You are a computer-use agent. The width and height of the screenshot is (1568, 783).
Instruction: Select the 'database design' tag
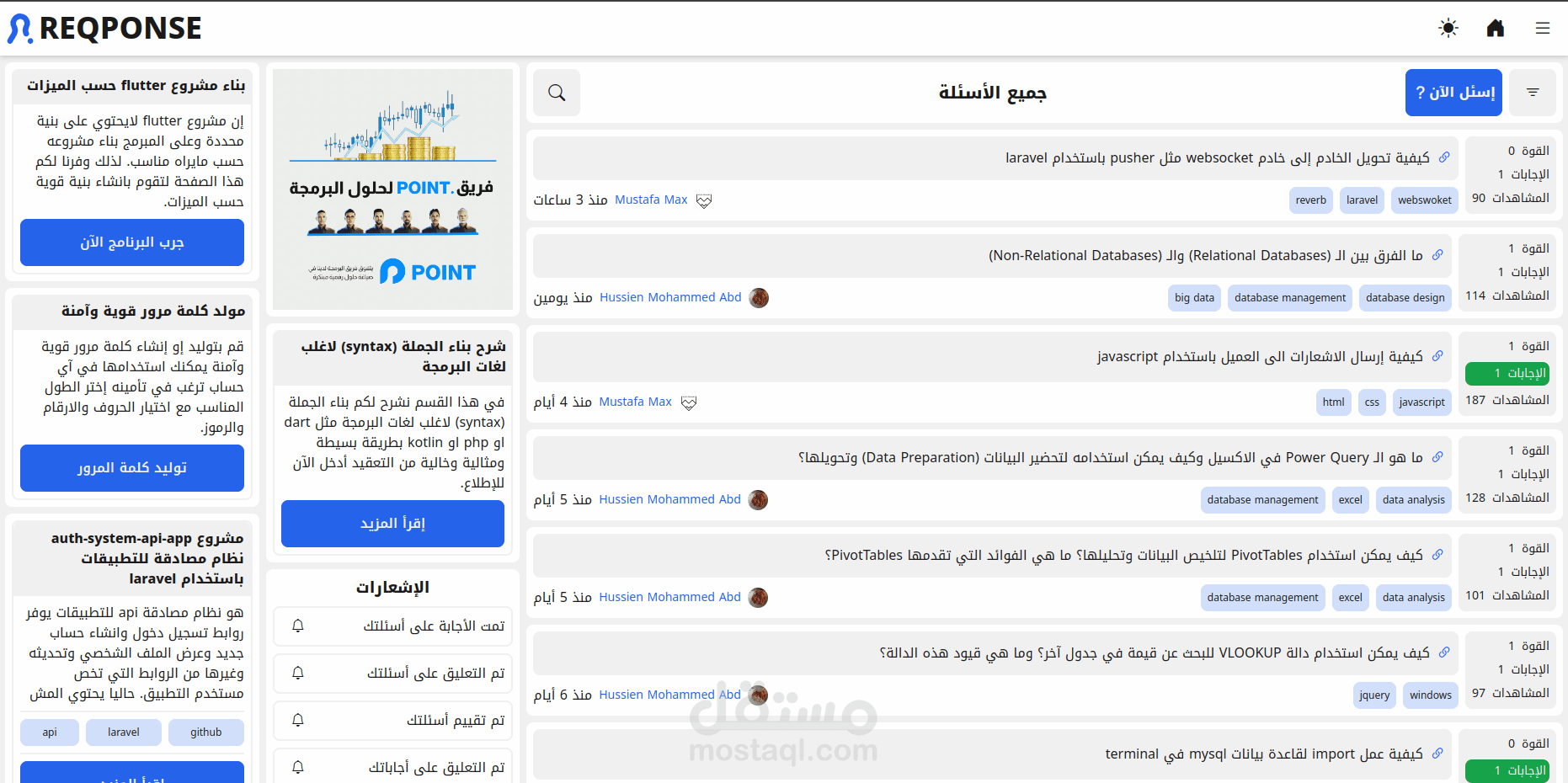[1405, 298]
